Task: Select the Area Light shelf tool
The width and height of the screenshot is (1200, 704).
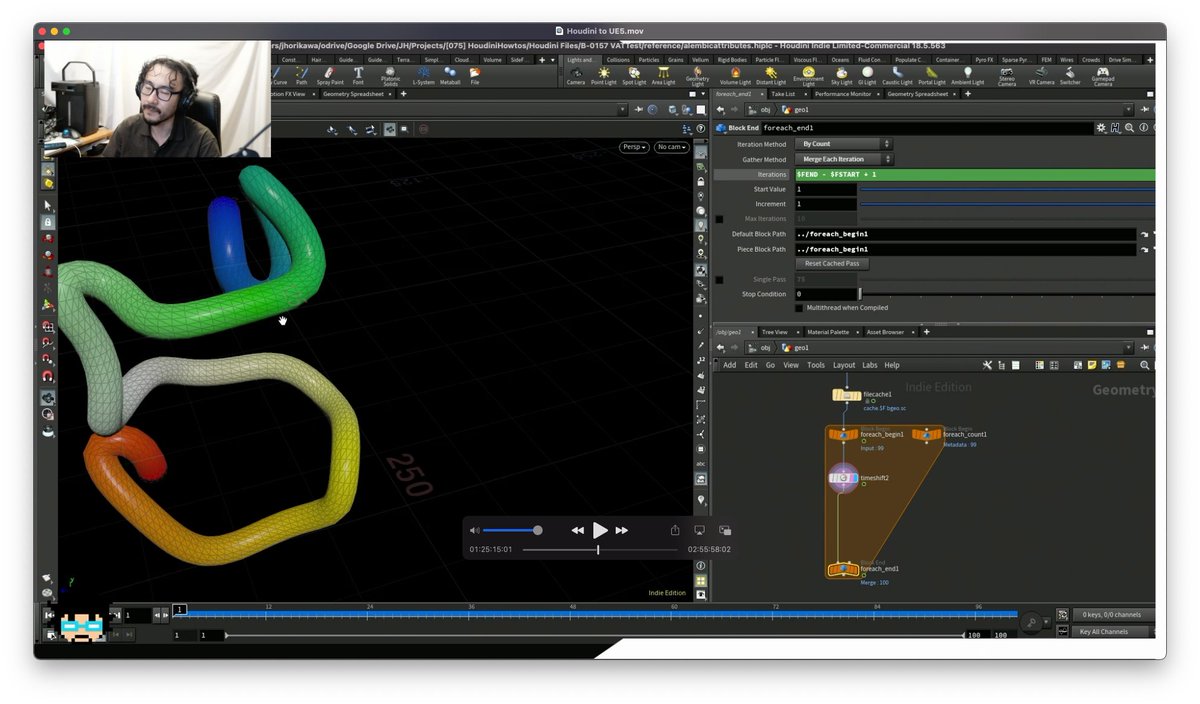Action: (x=663, y=75)
